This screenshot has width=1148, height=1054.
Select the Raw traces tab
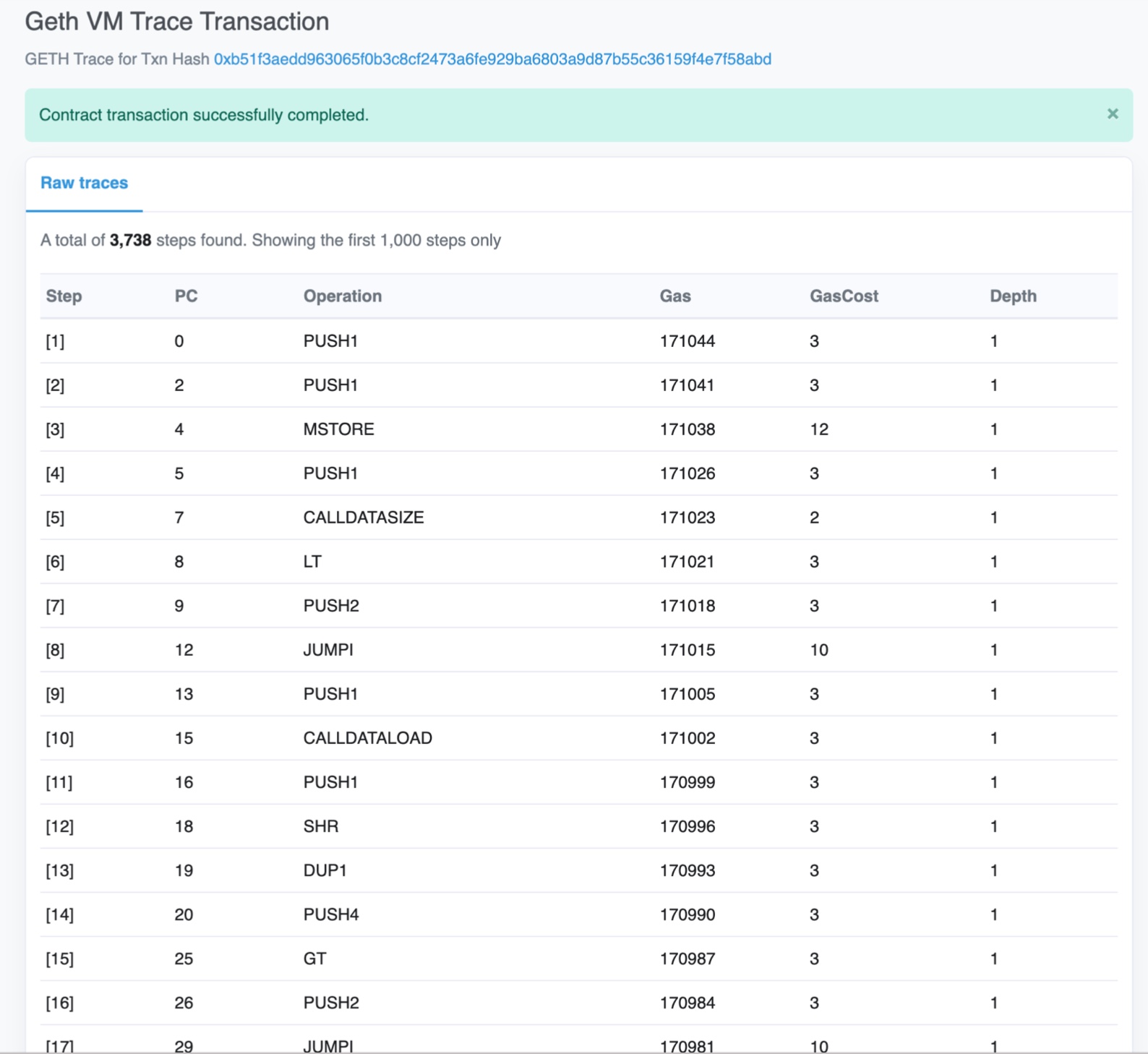84,183
